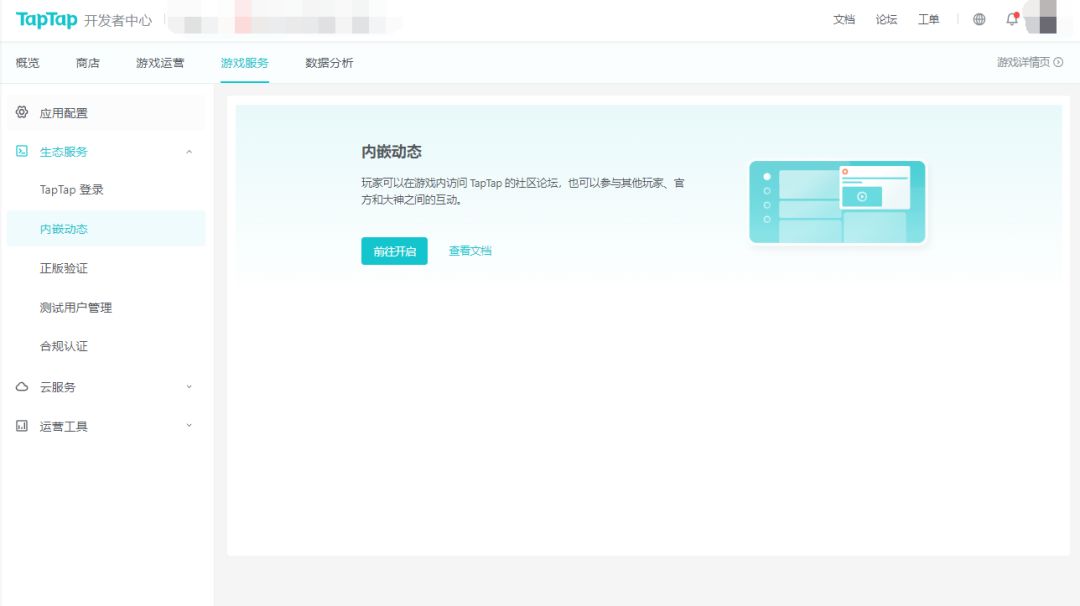Image resolution: width=1080 pixels, height=606 pixels.
Task: Expand the 运营工具 section chevron
Action: click(x=189, y=426)
